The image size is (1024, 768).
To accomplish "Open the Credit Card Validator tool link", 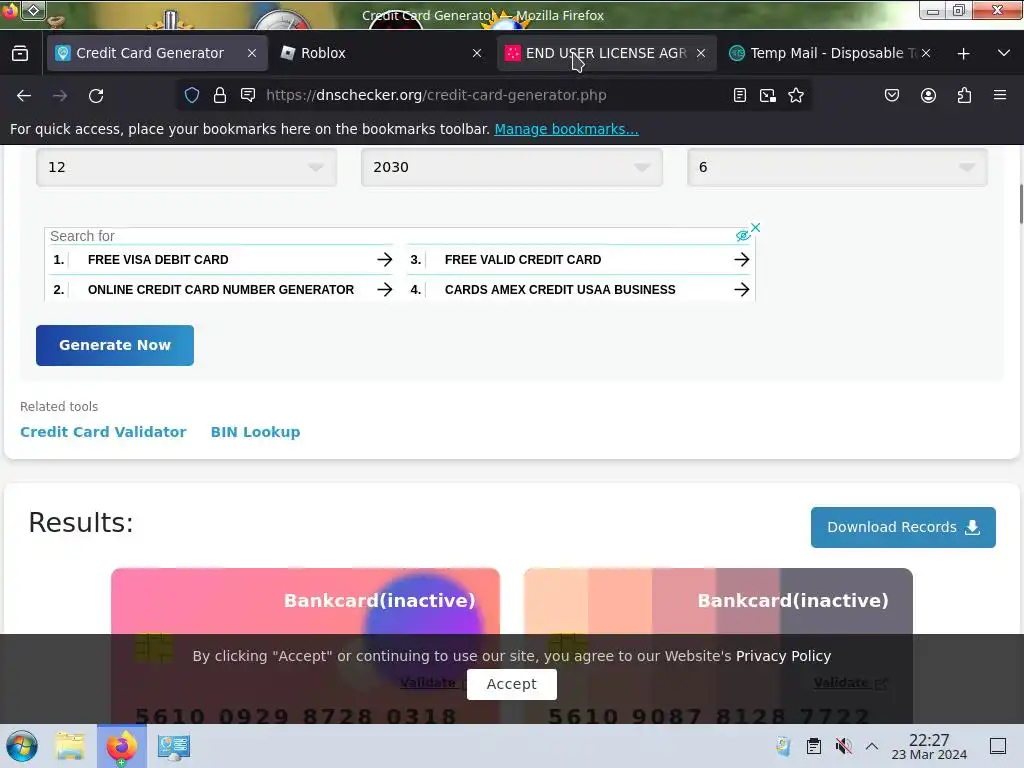I will (103, 432).
